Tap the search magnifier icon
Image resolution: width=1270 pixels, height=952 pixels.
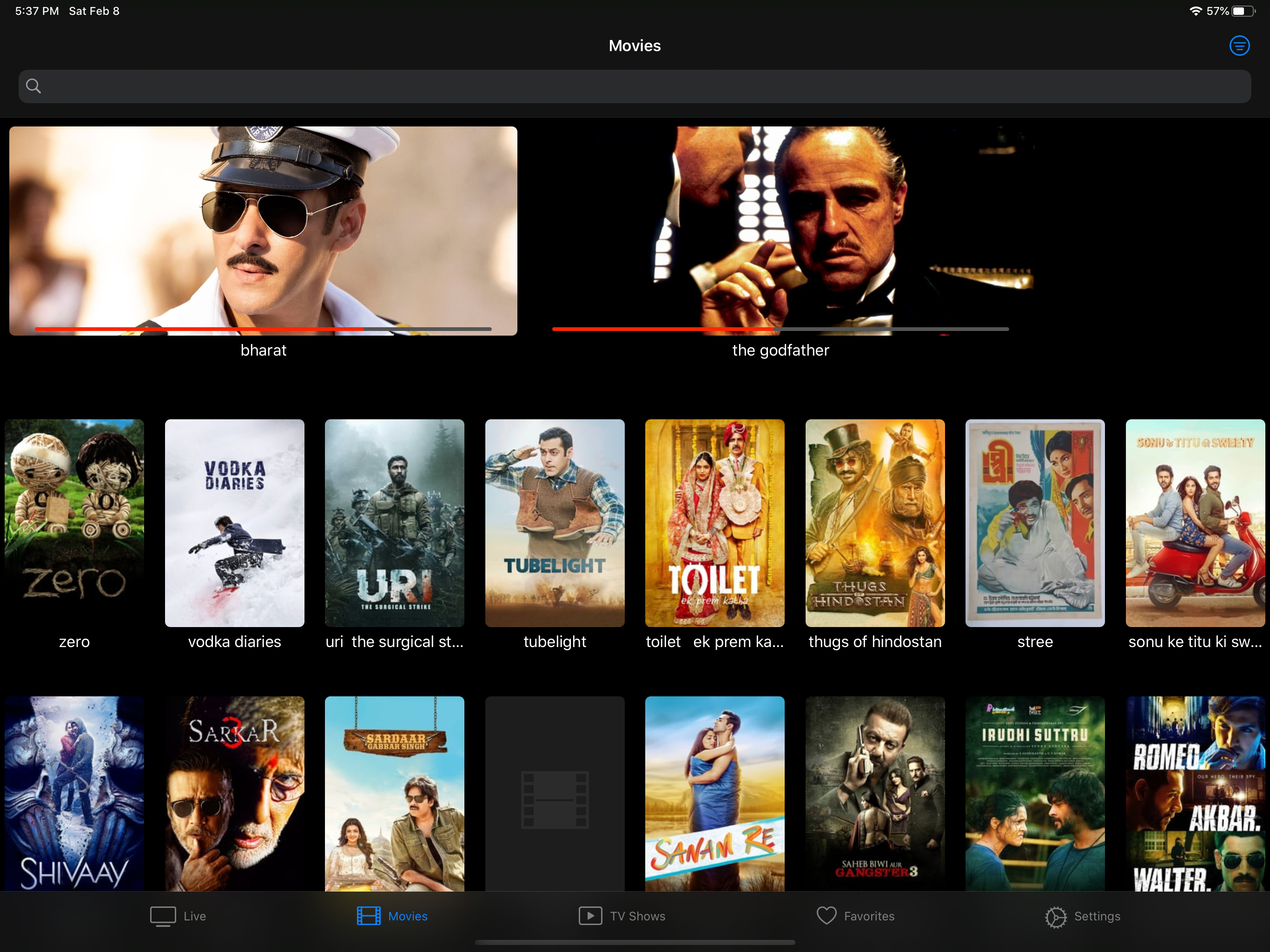pos(33,86)
